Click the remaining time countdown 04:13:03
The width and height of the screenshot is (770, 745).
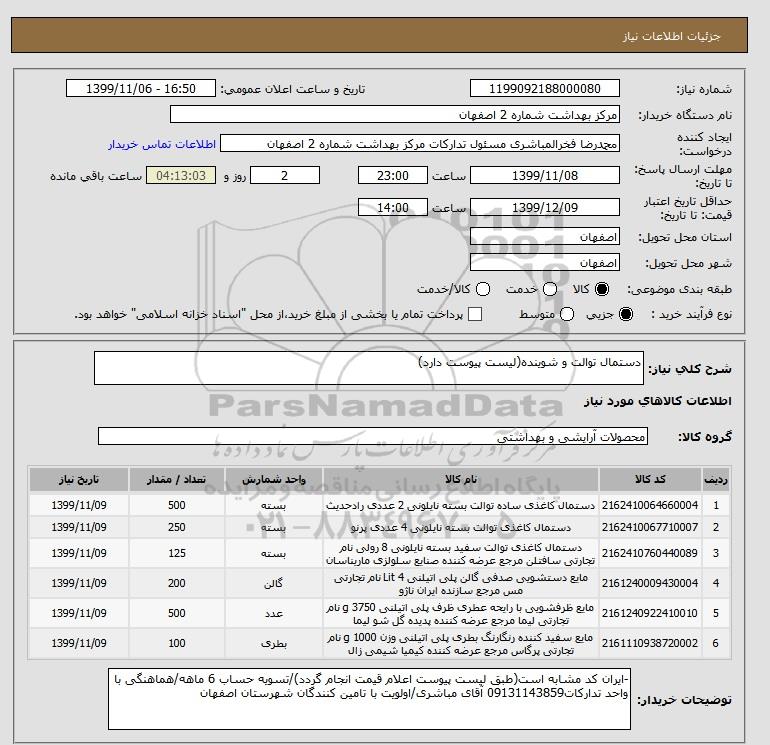click(x=181, y=175)
